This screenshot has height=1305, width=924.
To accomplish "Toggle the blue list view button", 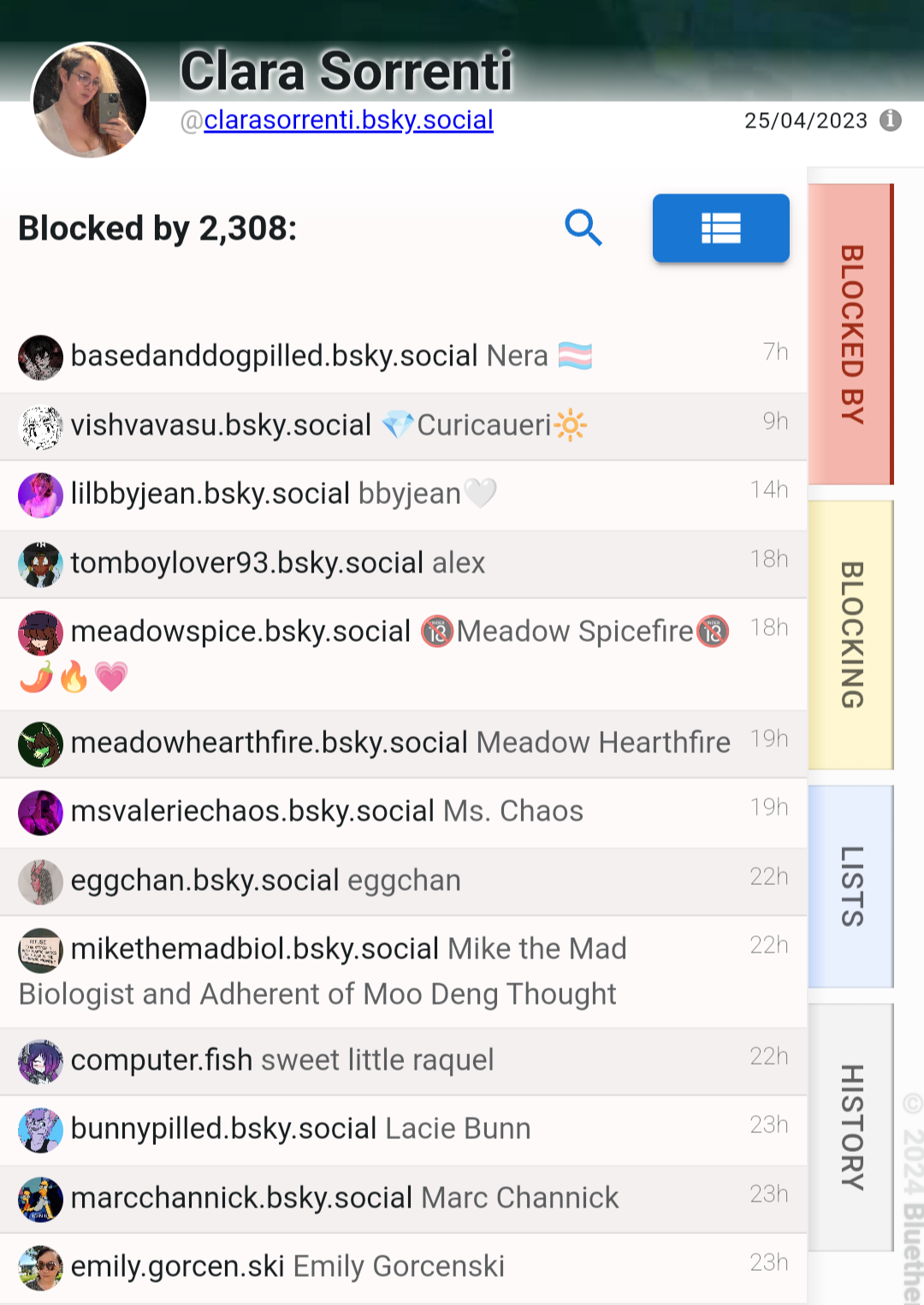I will 720,228.
